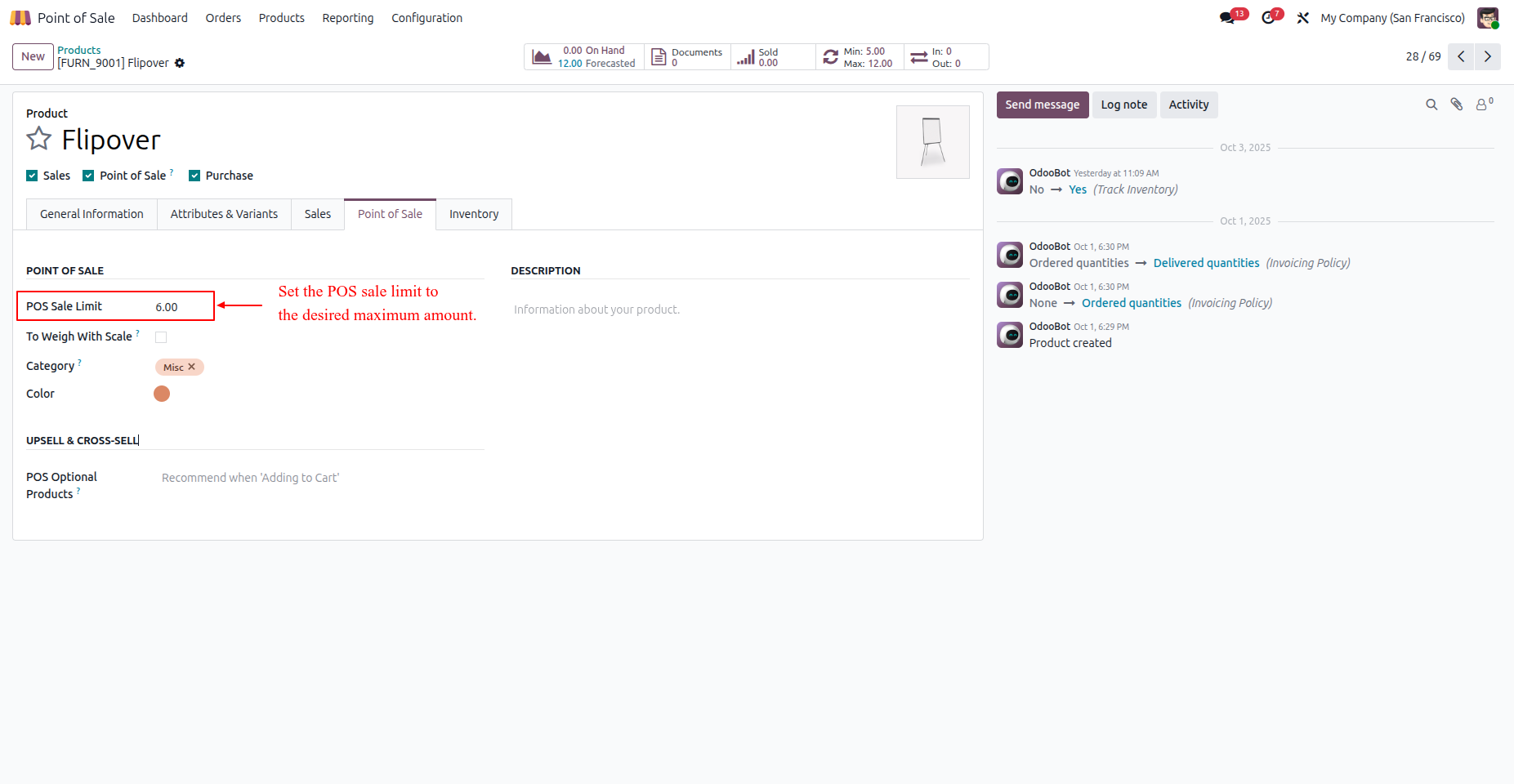
Task: Click the 'Delivered quantities' log text
Action: [1206, 263]
